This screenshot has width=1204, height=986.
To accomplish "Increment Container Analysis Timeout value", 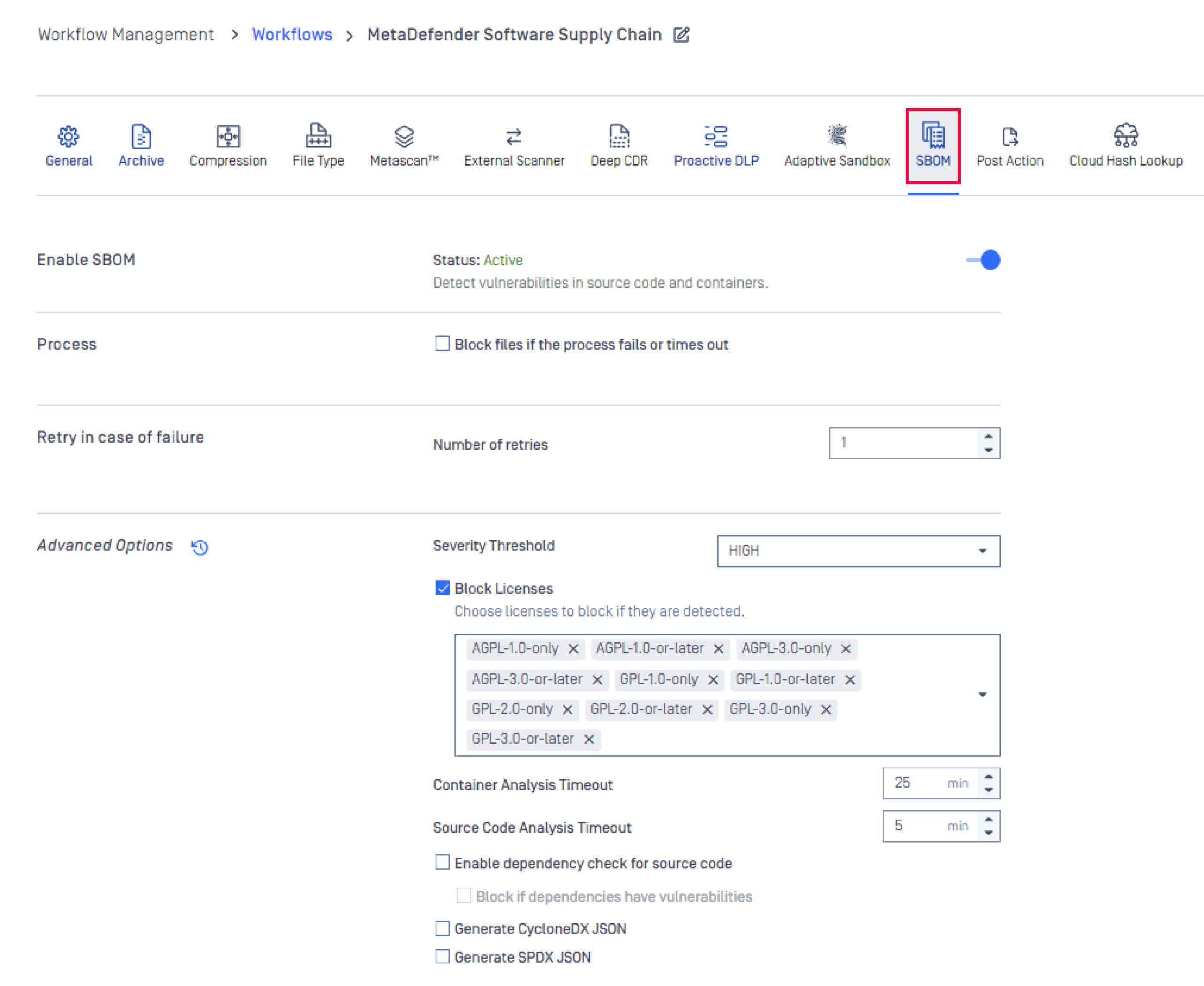I will (989, 777).
